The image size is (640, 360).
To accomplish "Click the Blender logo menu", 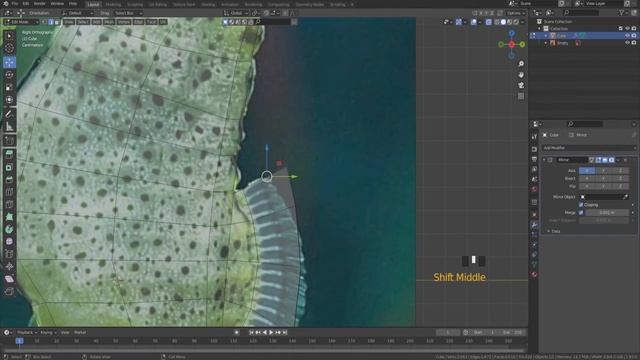I will tap(5, 4).
